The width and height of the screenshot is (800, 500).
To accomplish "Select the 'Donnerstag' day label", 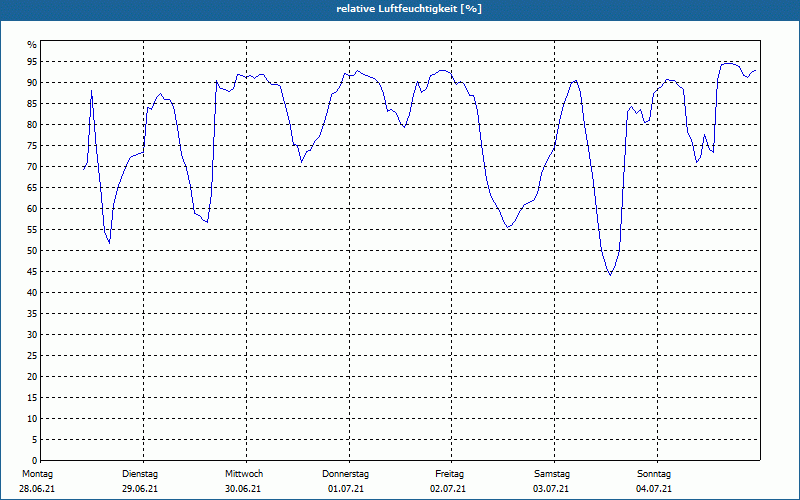I will 345,474.
